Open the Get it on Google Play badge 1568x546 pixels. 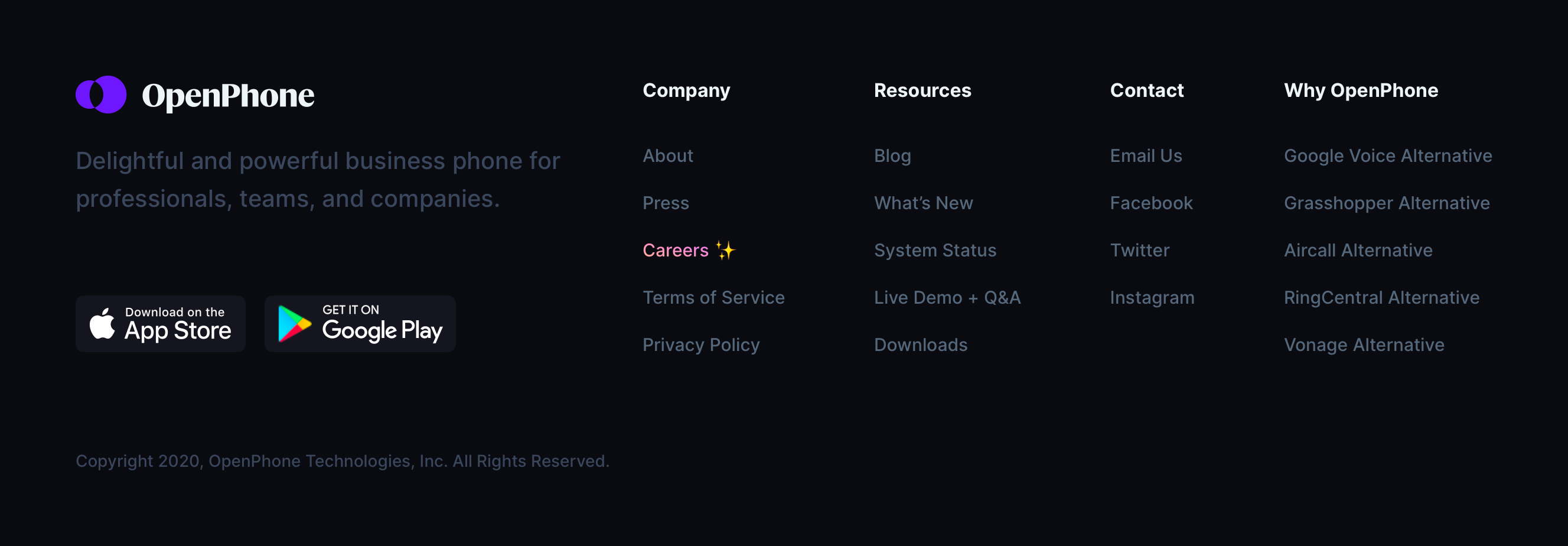pos(360,324)
